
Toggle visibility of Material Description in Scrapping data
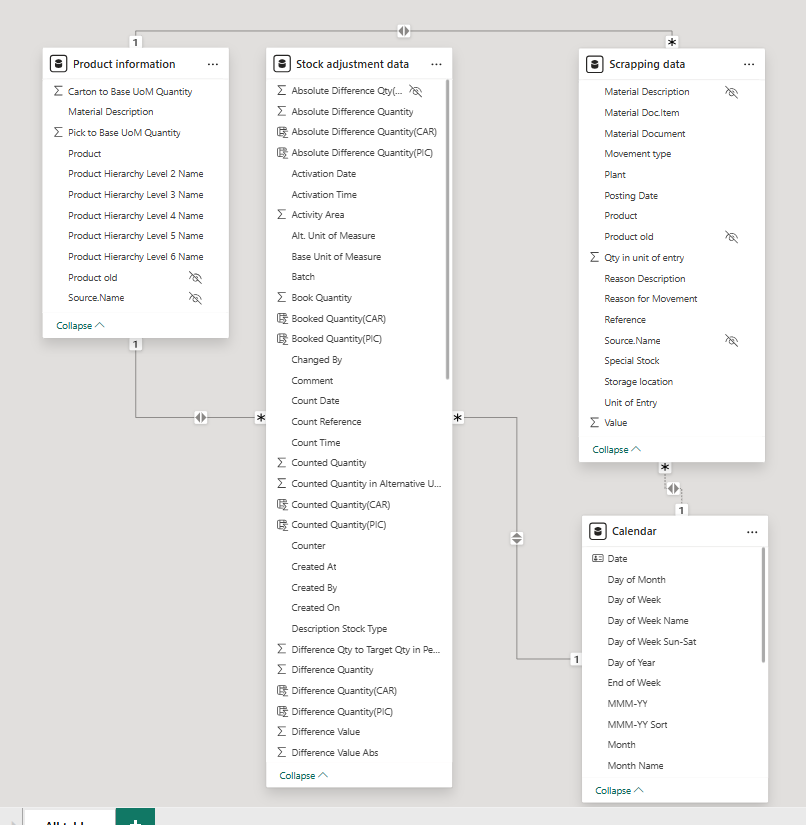pyautogui.click(x=731, y=92)
